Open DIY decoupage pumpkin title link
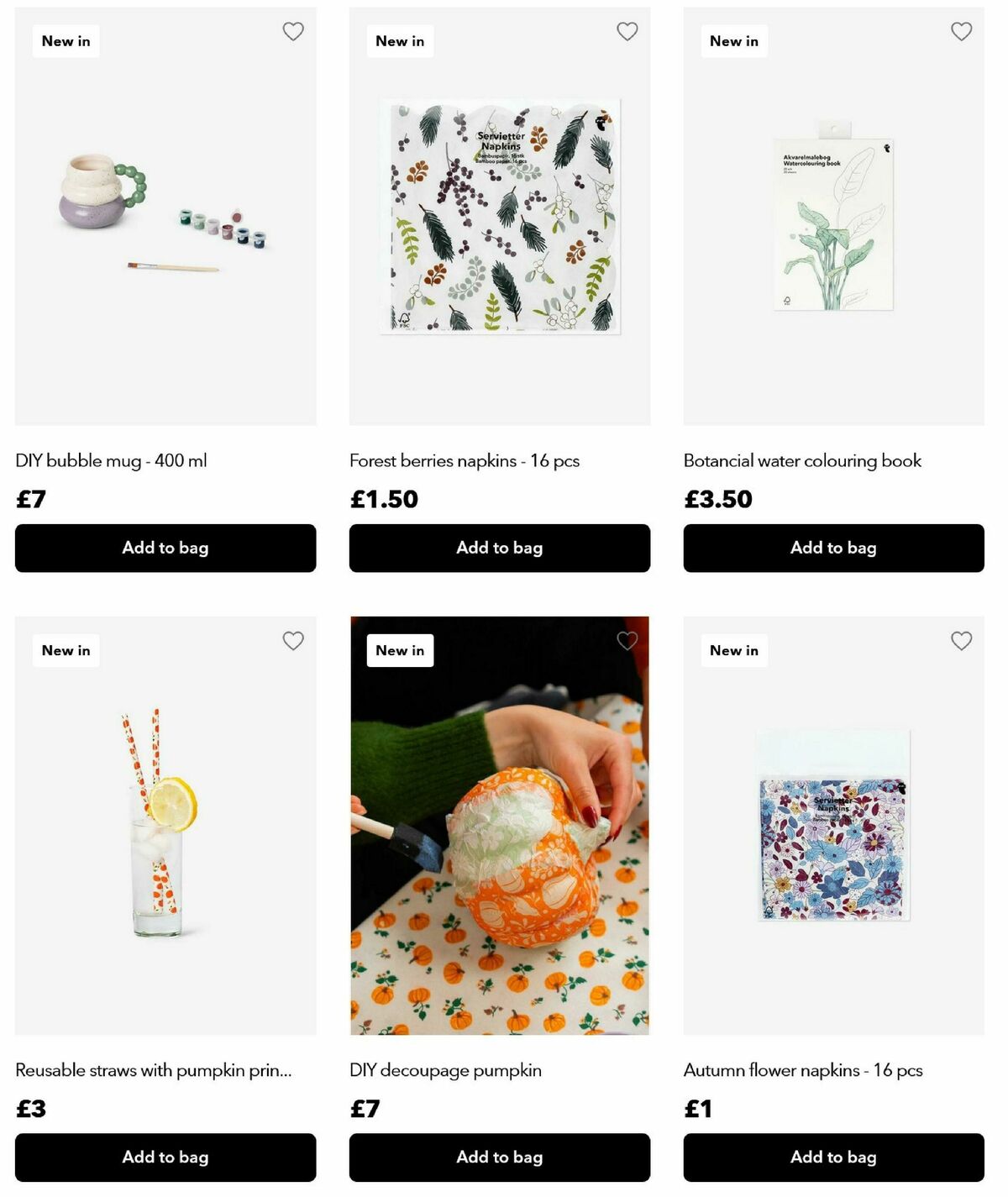Screen dimensions: 1008x1197 click(445, 1070)
